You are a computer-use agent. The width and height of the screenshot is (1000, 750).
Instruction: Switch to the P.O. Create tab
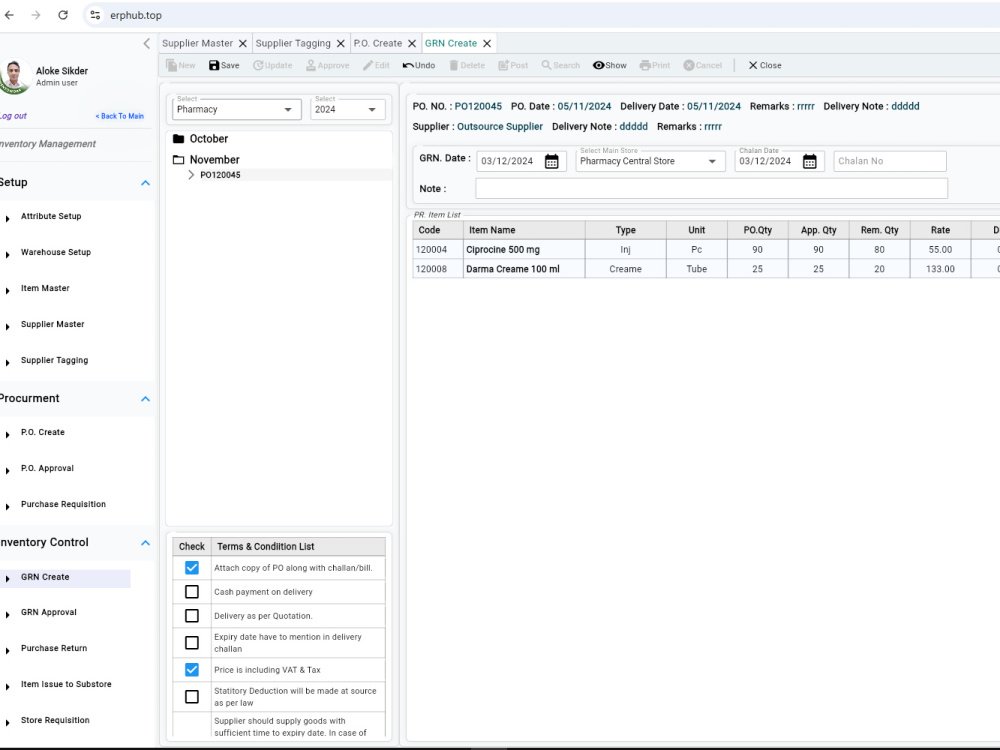click(378, 43)
